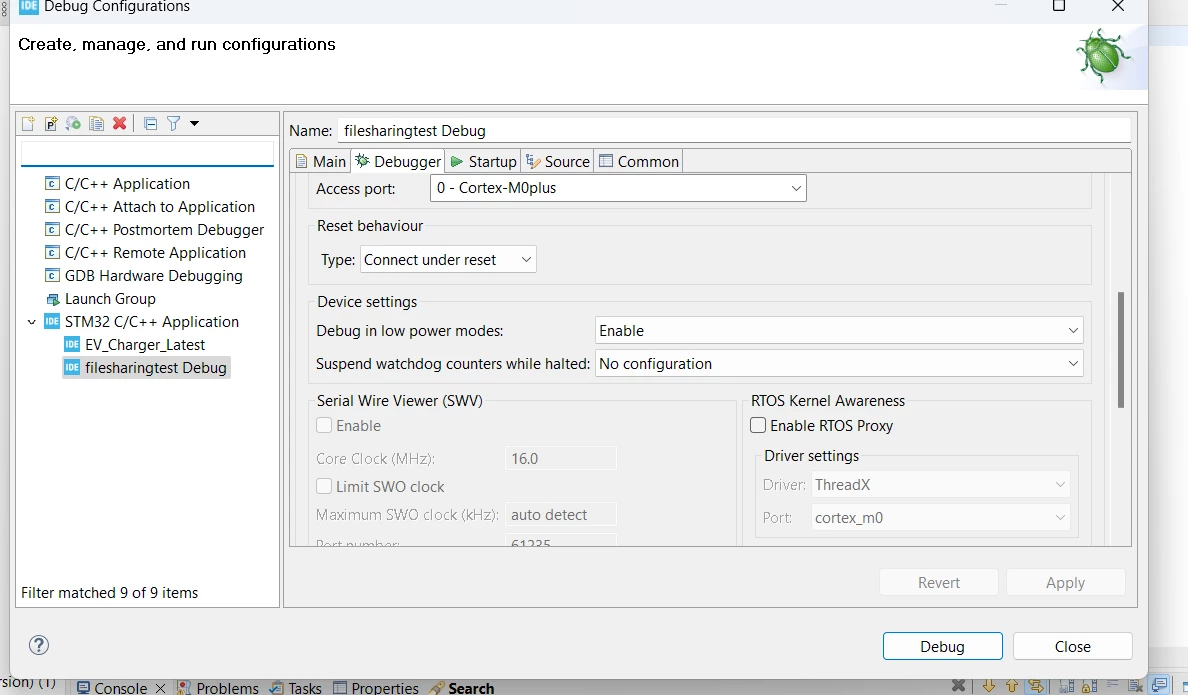The image size is (1188, 695).
Task: Switch to the Main tab
Action: 320,161
